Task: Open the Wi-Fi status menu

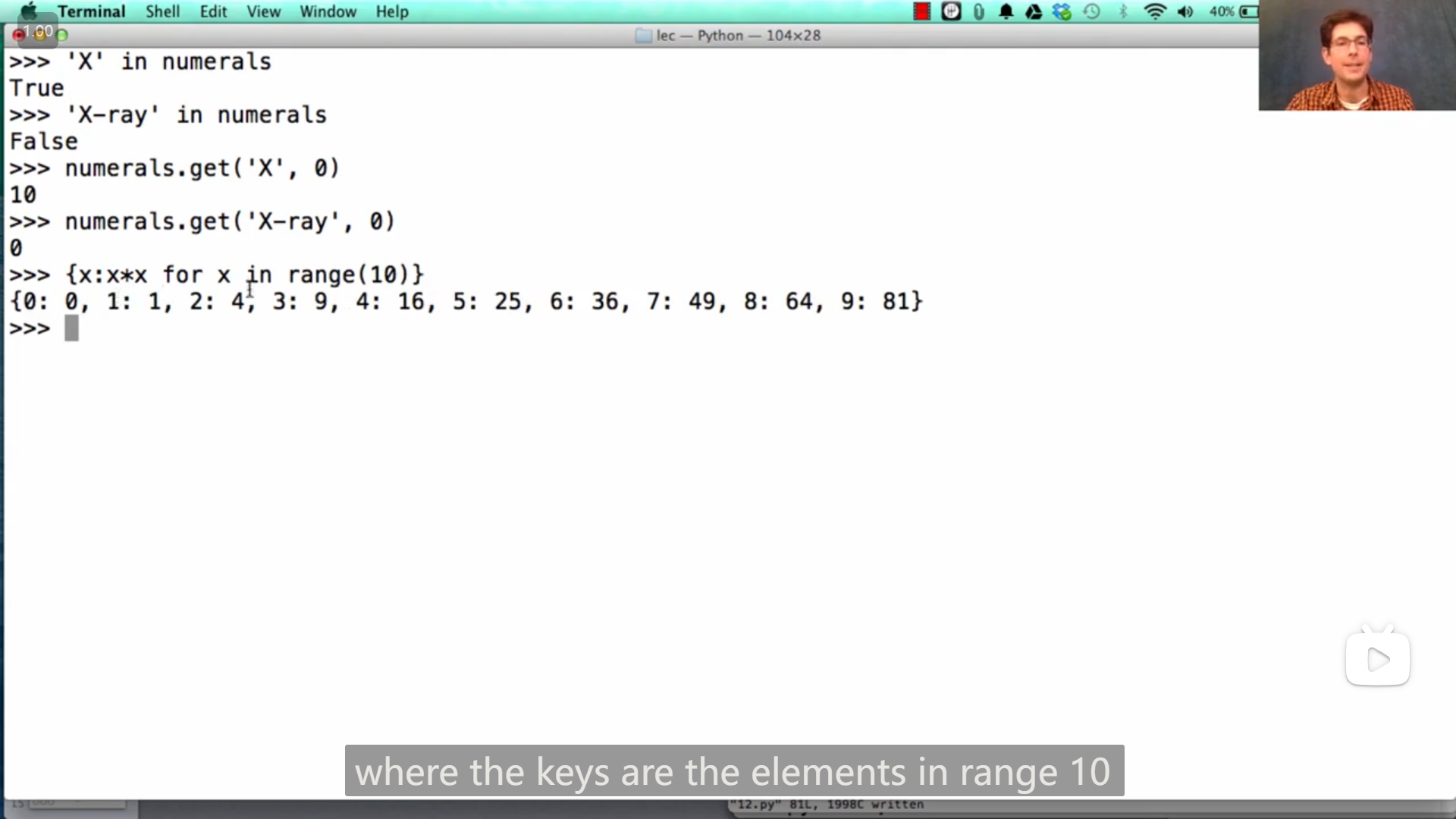Action: (x=1154, y=11)
